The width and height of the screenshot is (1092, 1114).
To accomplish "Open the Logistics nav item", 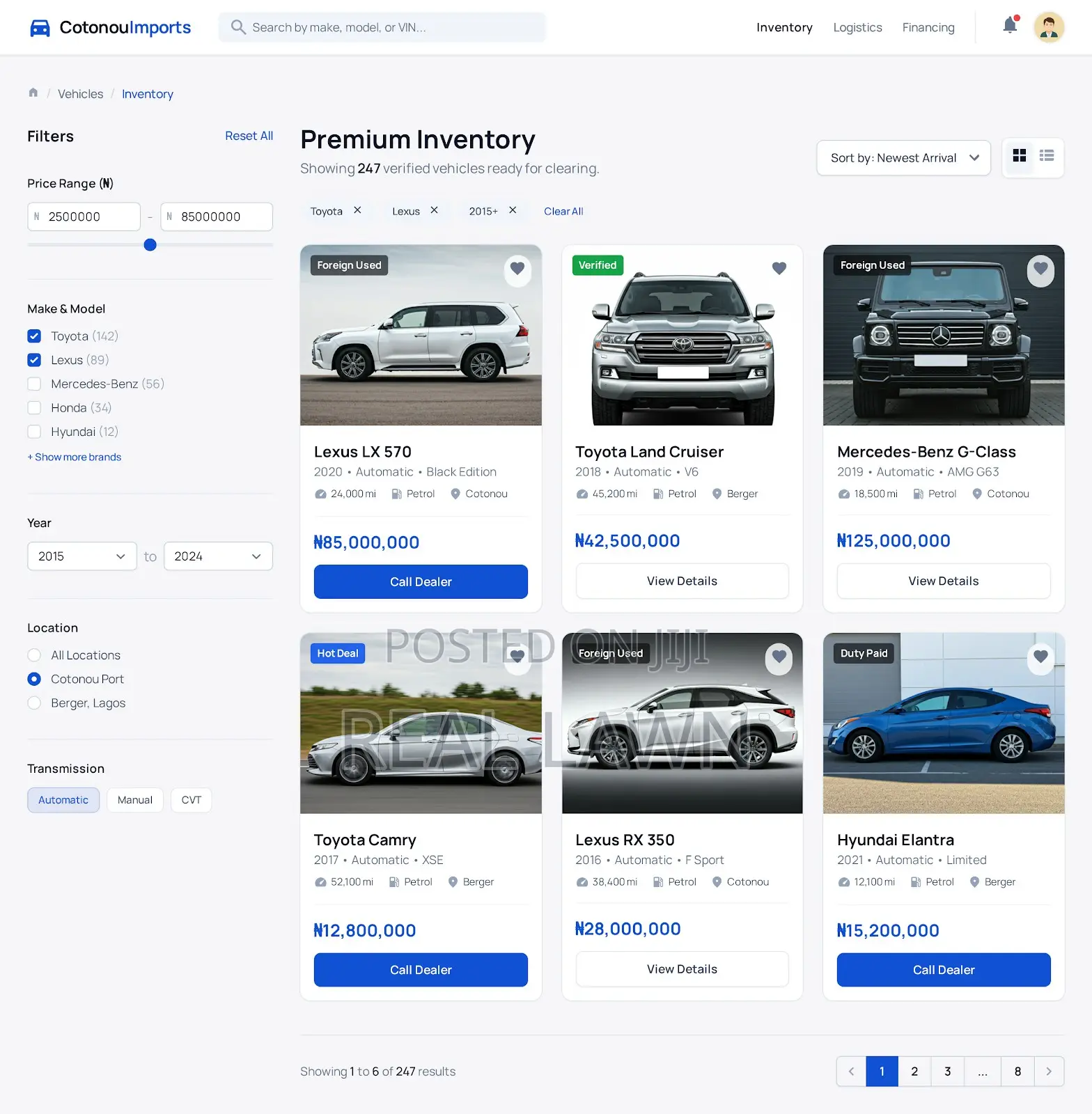I will point(857,27).
